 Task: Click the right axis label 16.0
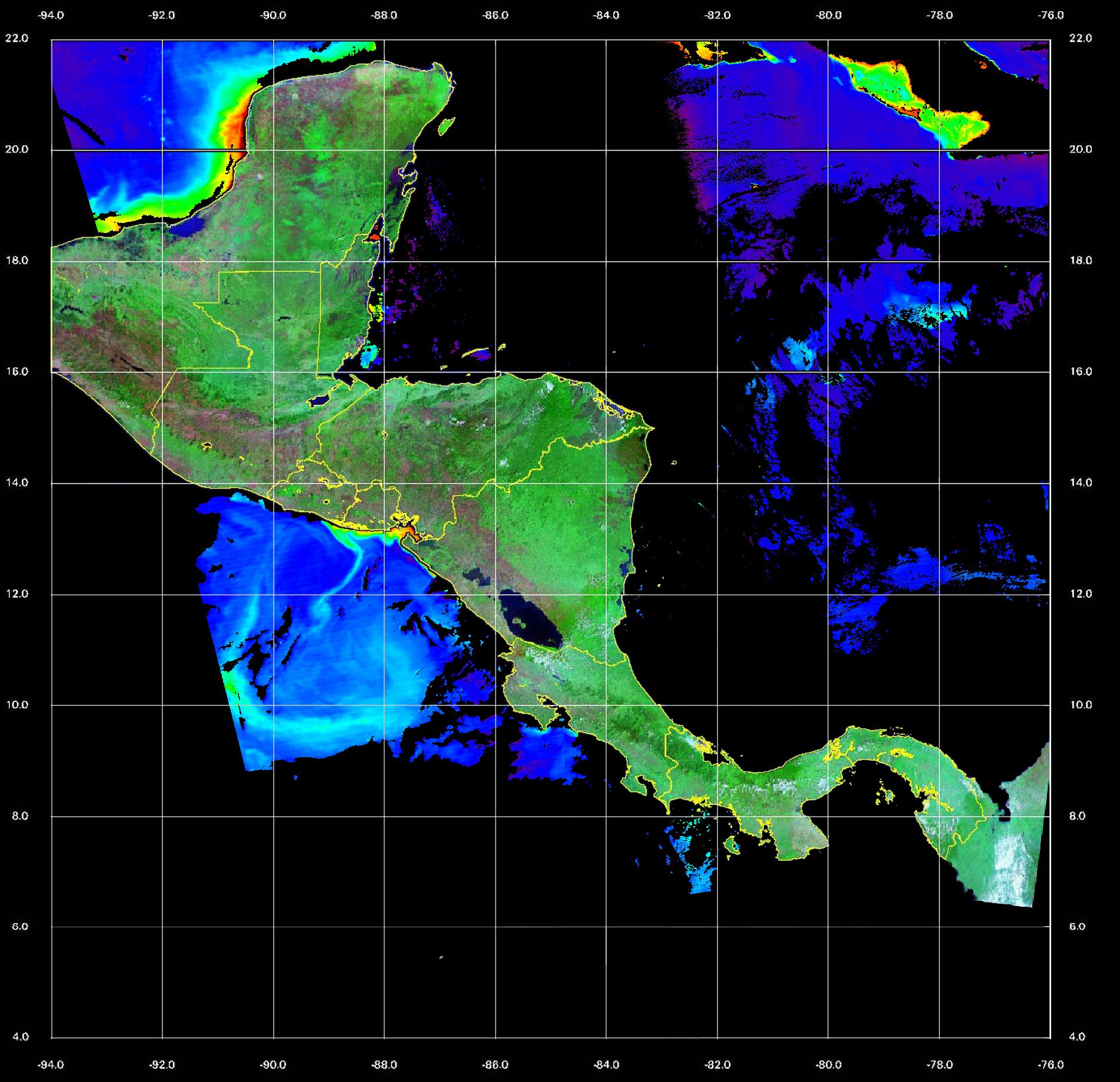tap(1080, 372)
